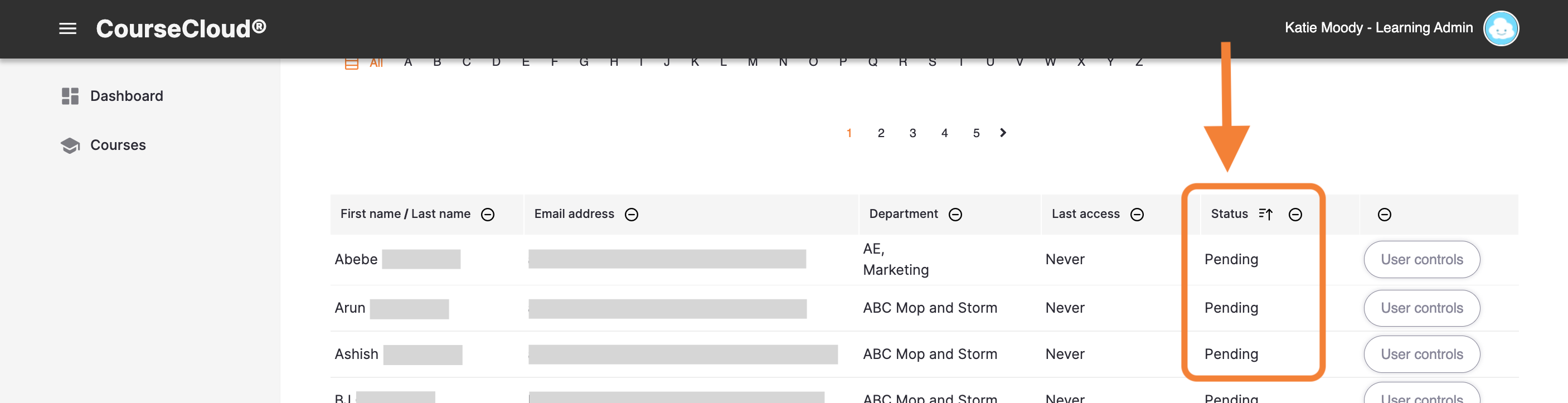Open the user avatar profile menu
Image resolution: width=1568 pixels, height=403 pixels.
coord(1501,28)
